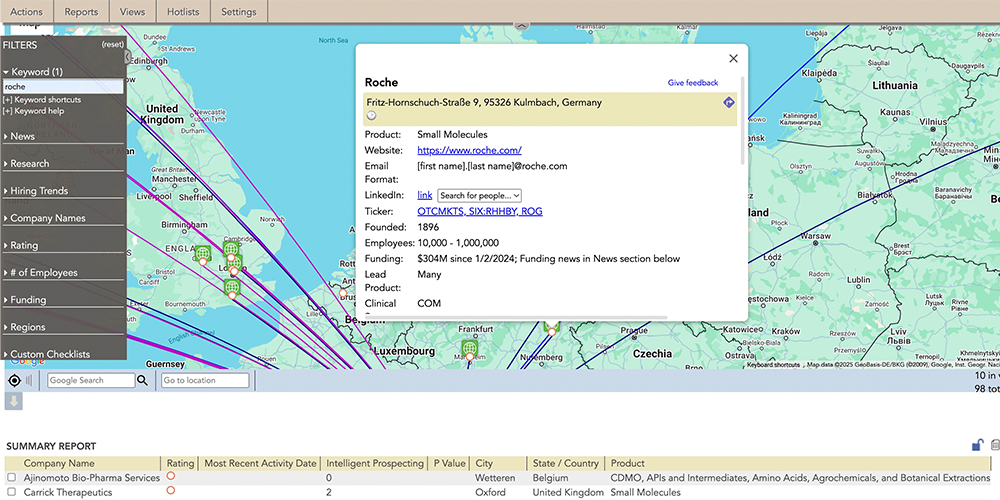
Task: Click the green globe marker near Birmingham
Action: 203,254
